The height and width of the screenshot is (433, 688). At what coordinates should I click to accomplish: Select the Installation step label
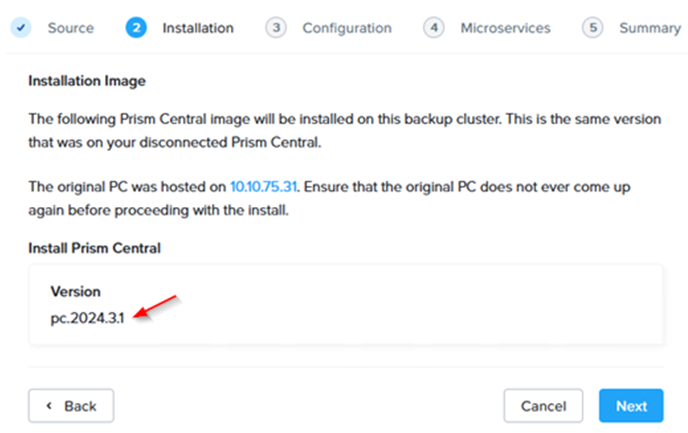[198, 28]
